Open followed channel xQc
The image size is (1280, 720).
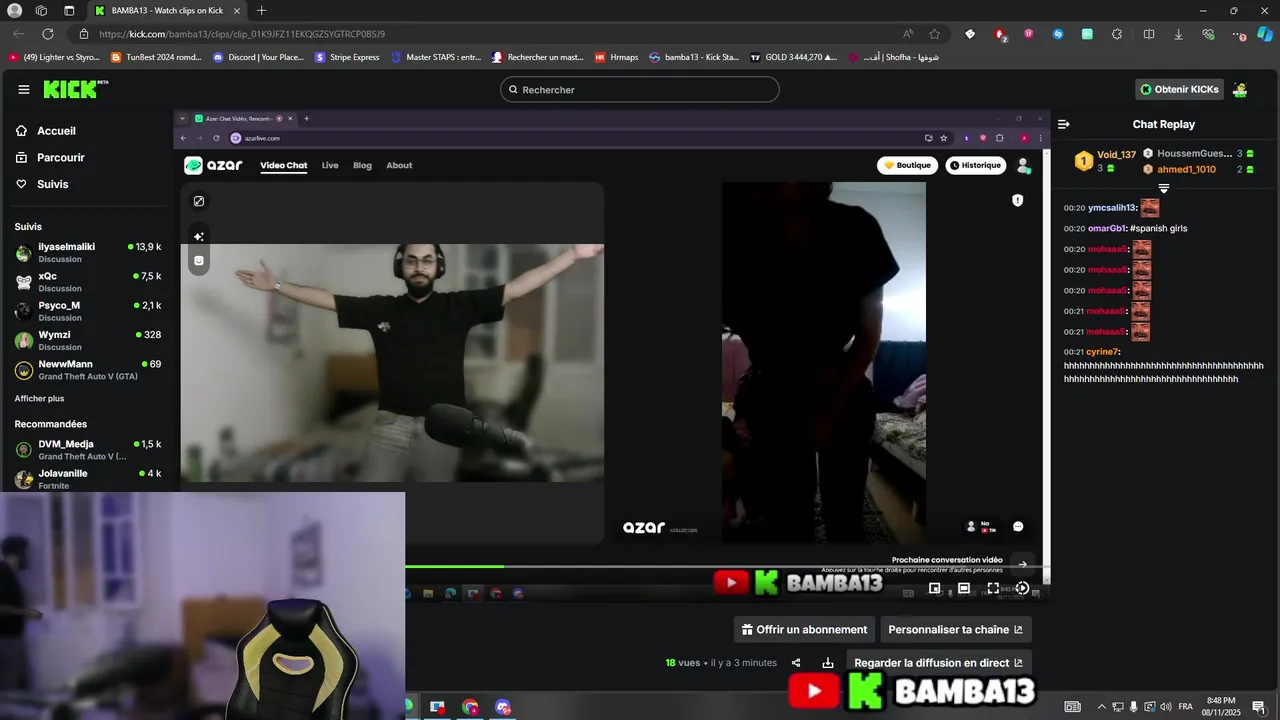[87, 281]
